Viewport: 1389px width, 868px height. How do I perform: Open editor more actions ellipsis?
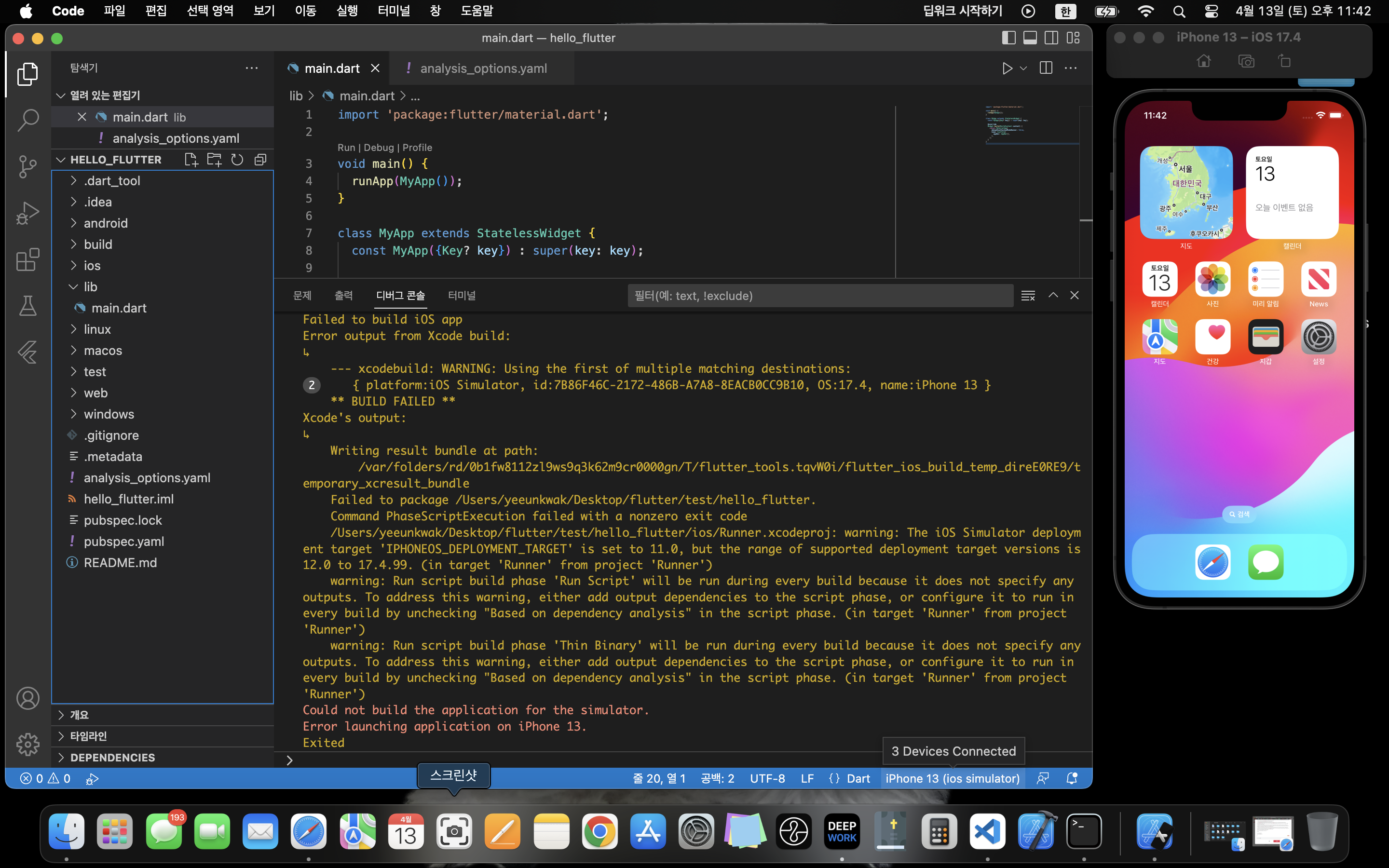[x=1071, y=68]
